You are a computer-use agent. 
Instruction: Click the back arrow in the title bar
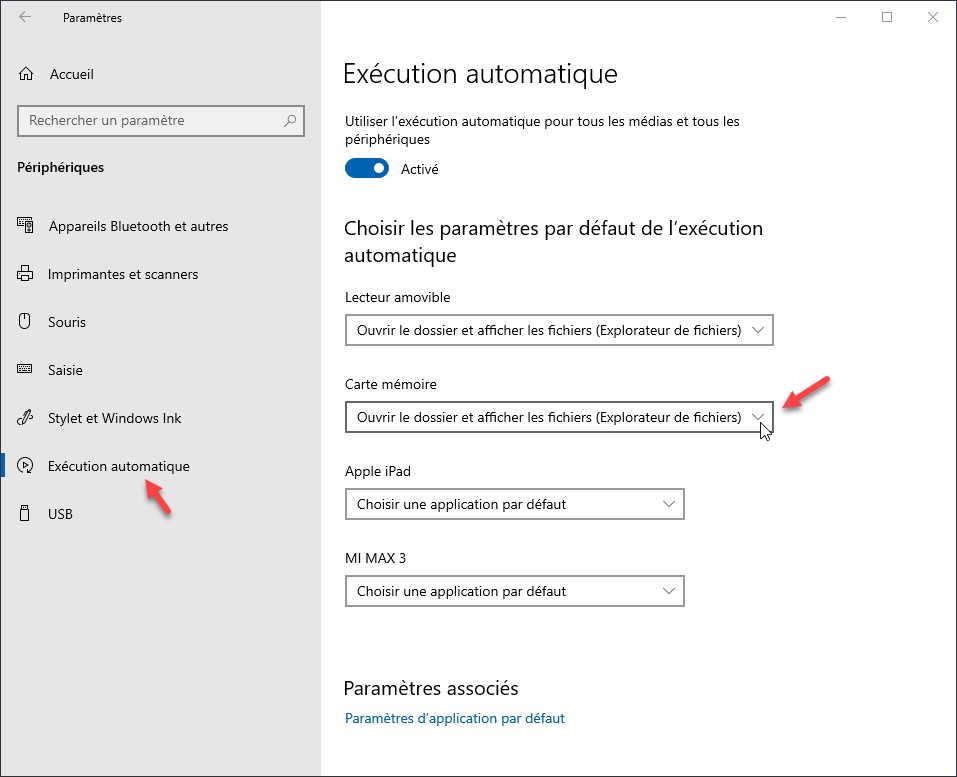[25, 17]
